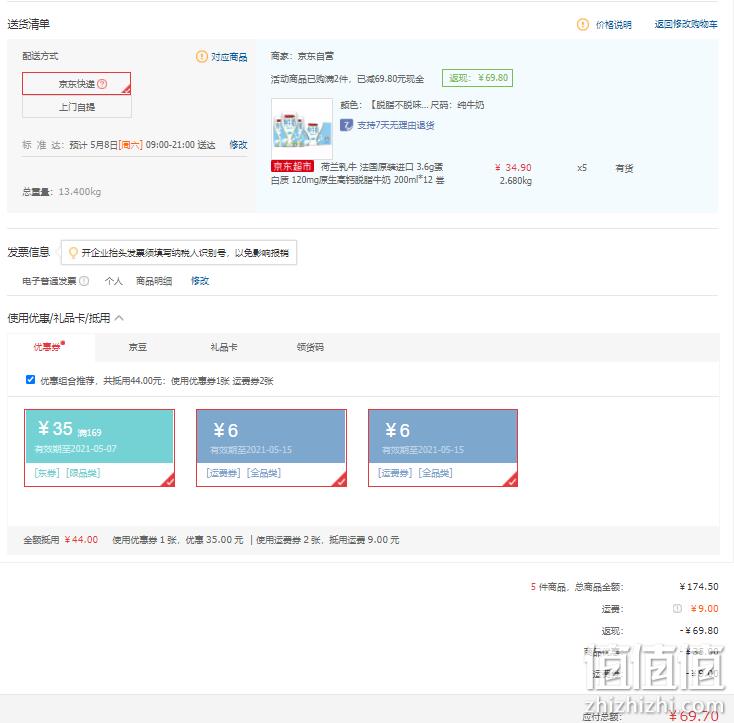Click 修改 next to delivery time
Screen dimensions: 734x723
[x=238, y=145]
